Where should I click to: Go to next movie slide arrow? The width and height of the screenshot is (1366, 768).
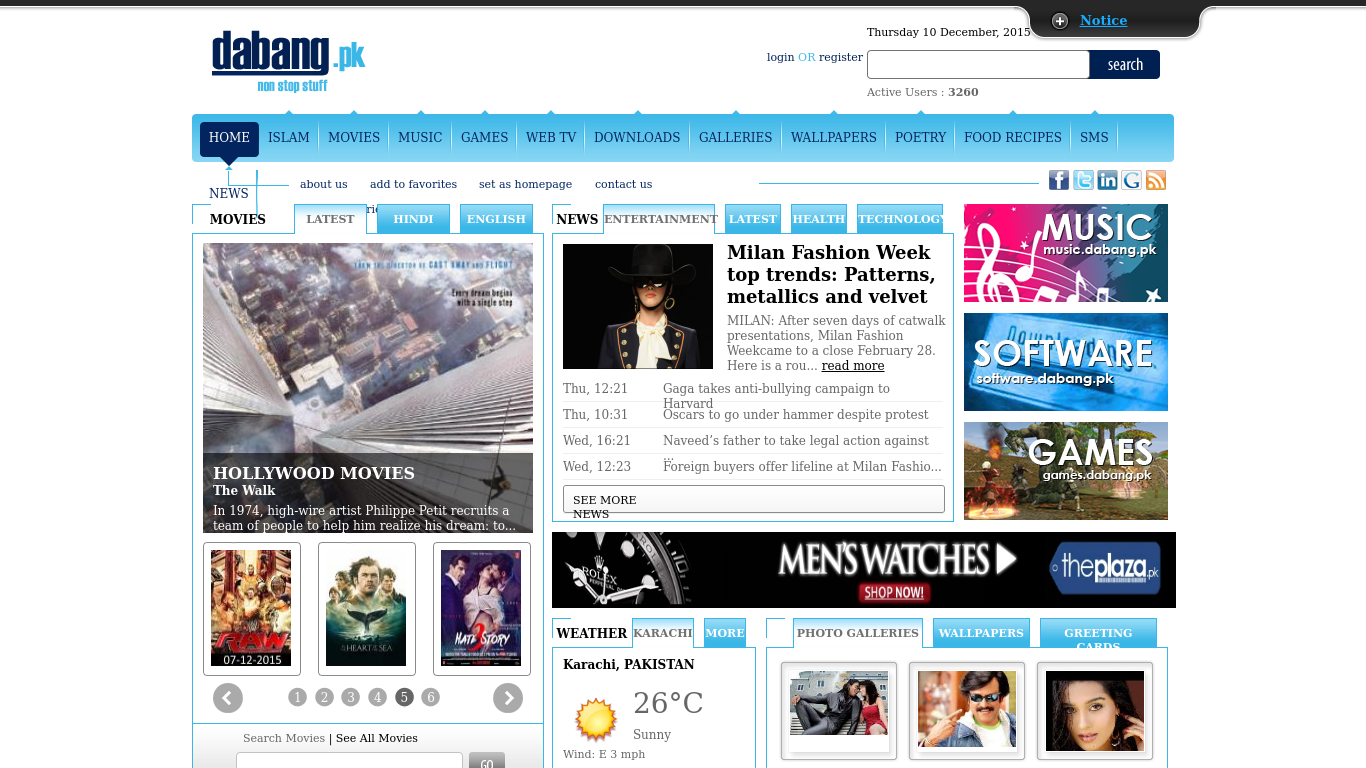[x=508, y=698]
